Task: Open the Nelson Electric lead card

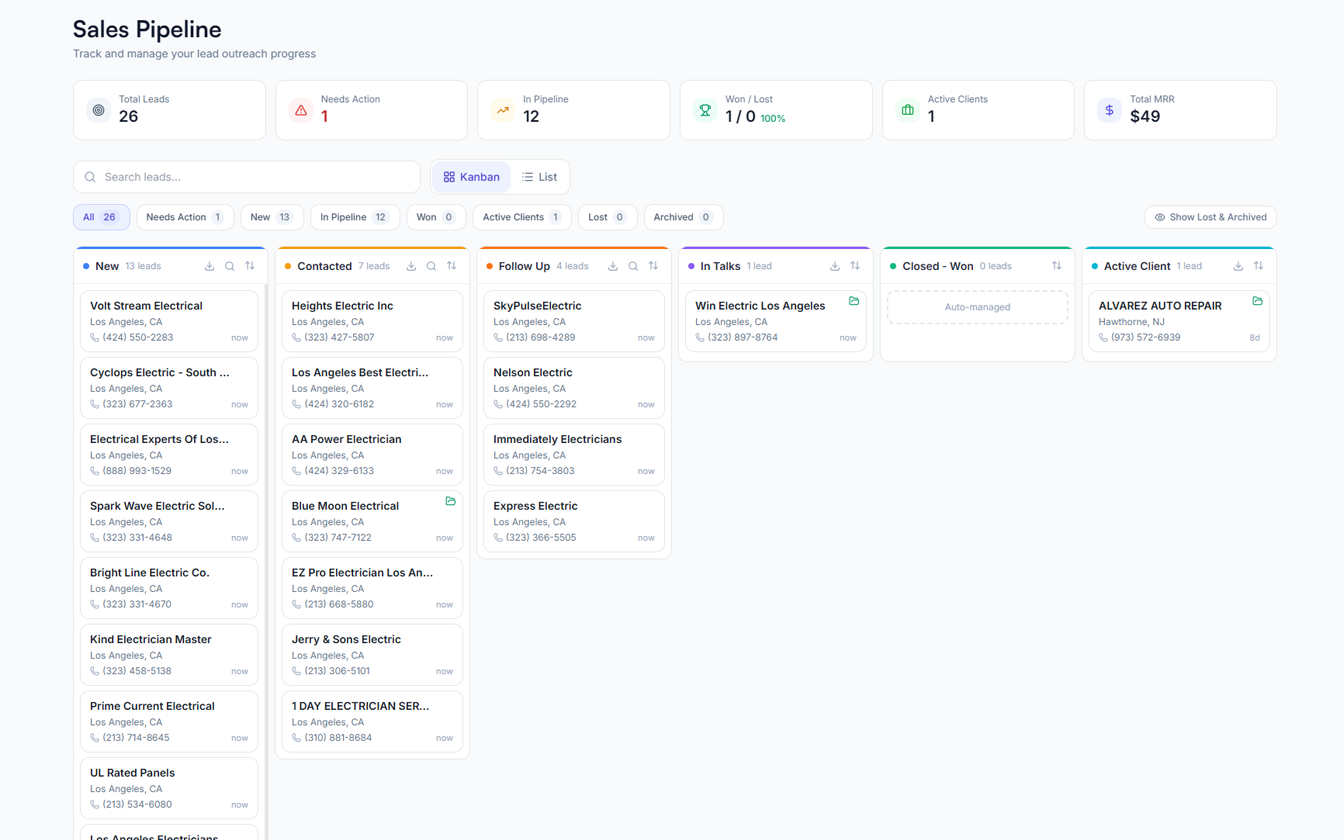Action: click(x=573, y=388)
